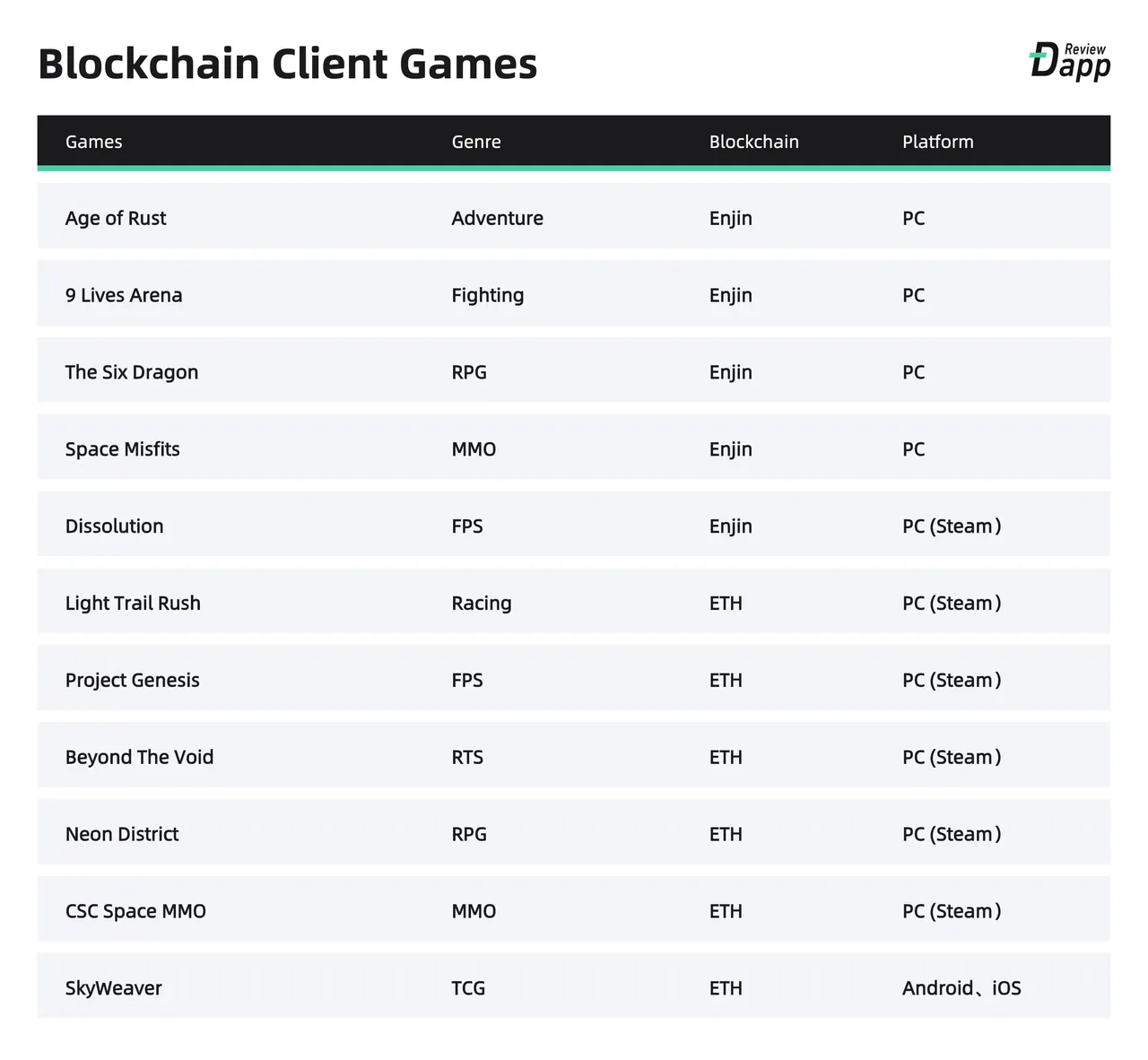Click the Project Genesis game name
Image resolution: width=1148 pixels, height=1060 pixels.
(132, 681)
